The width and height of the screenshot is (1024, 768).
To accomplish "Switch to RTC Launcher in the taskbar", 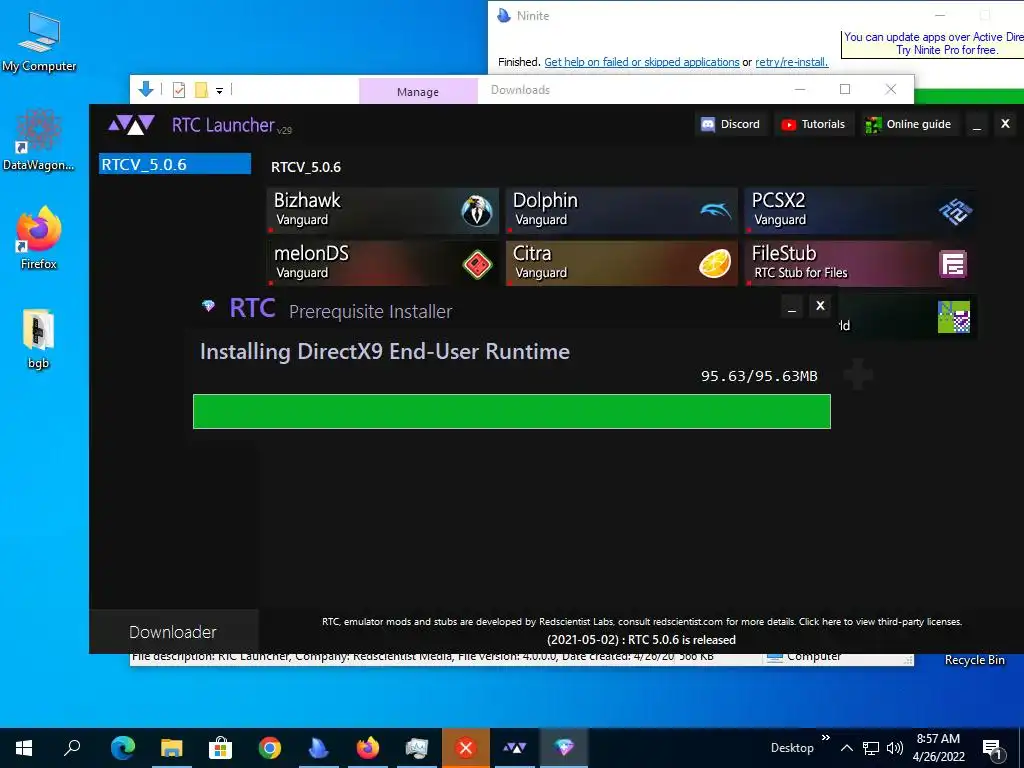I will click(x=515, y=748).
